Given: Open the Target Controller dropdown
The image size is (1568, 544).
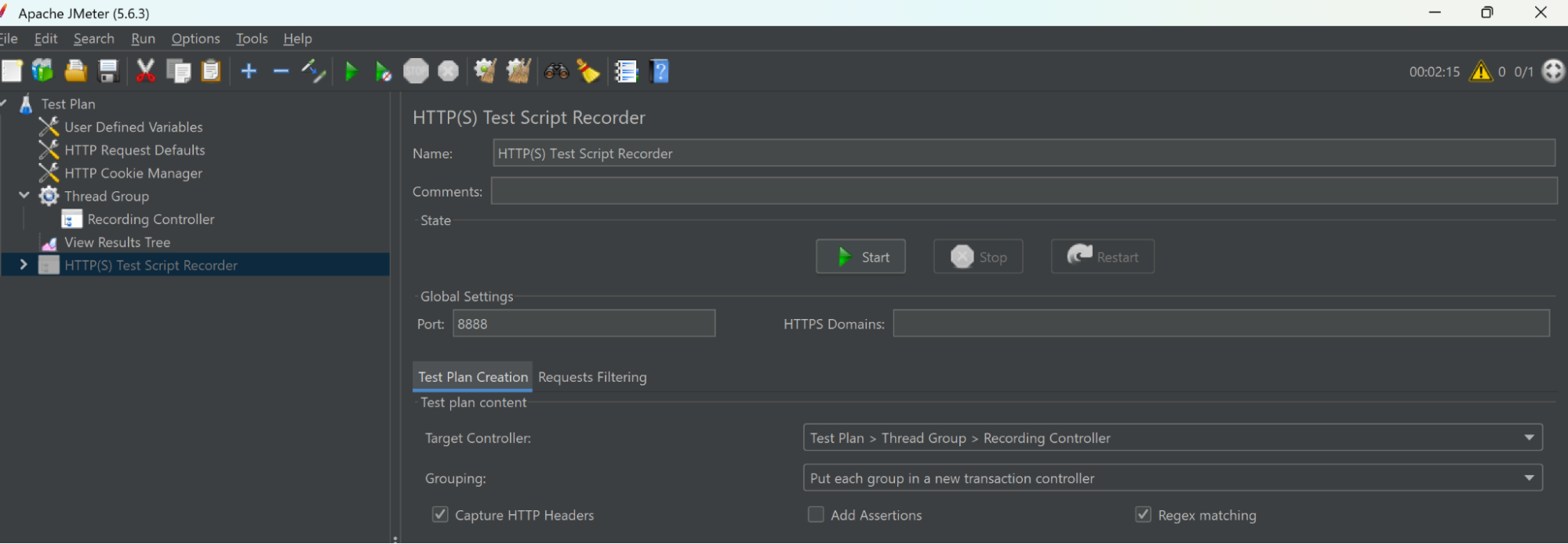Looking at the screenshot, I should click(1173, 437).
